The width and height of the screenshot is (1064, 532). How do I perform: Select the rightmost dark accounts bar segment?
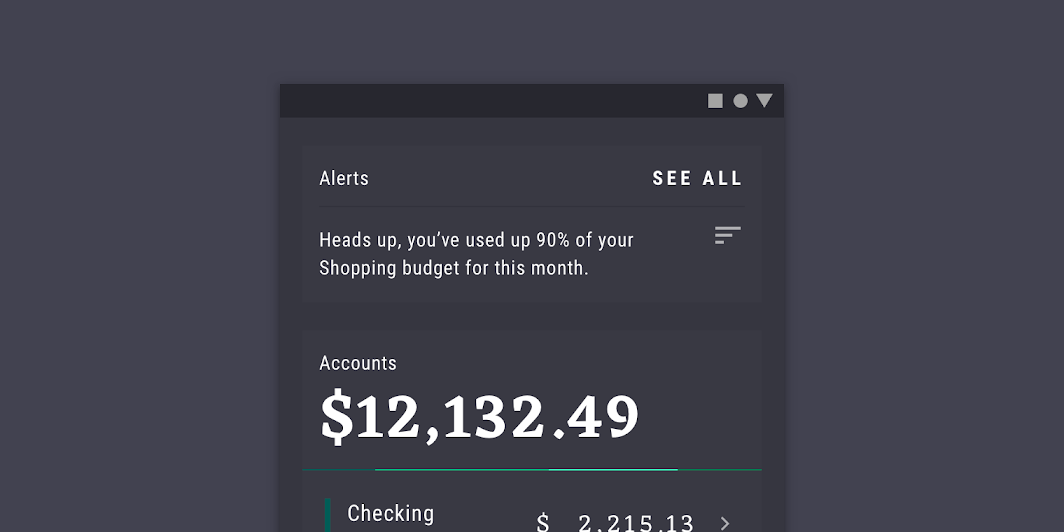pyautogui.click(x=719, y=470)
